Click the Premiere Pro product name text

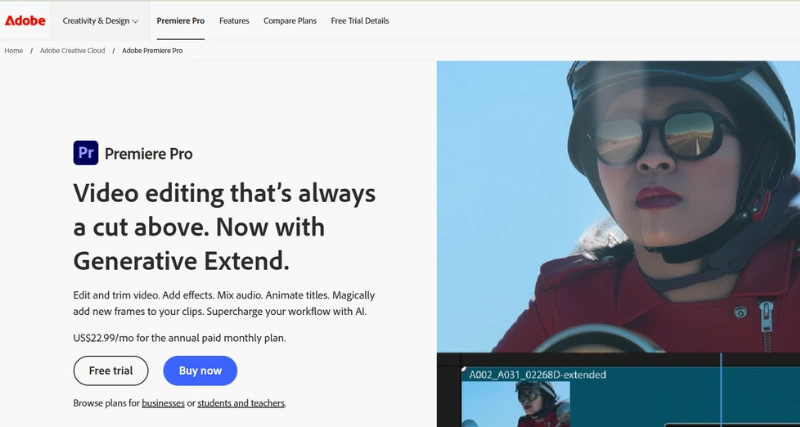click(x=149, y=154)
